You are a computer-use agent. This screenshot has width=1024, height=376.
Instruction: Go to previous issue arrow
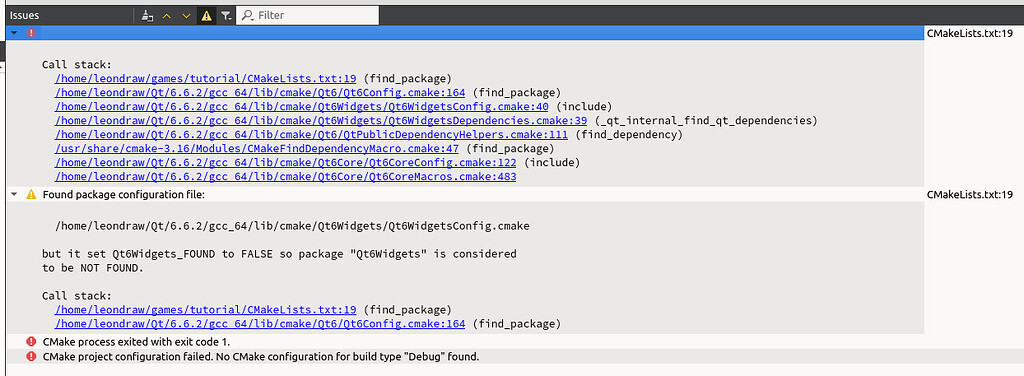[167, 15]
